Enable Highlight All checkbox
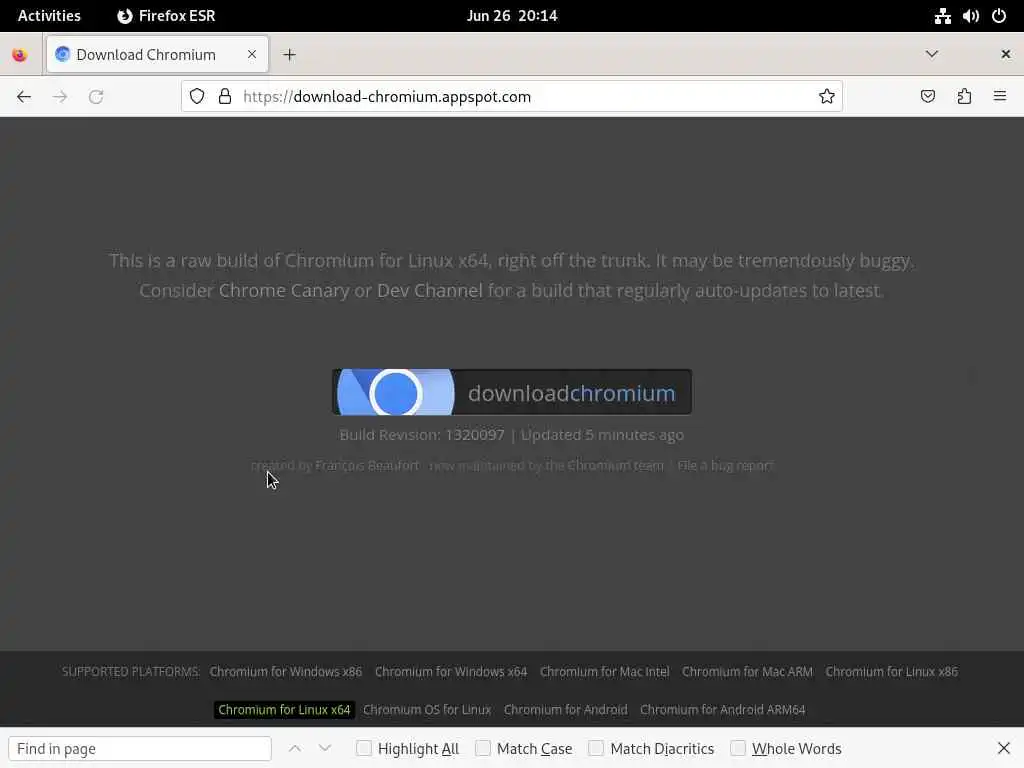 (364, 748)
